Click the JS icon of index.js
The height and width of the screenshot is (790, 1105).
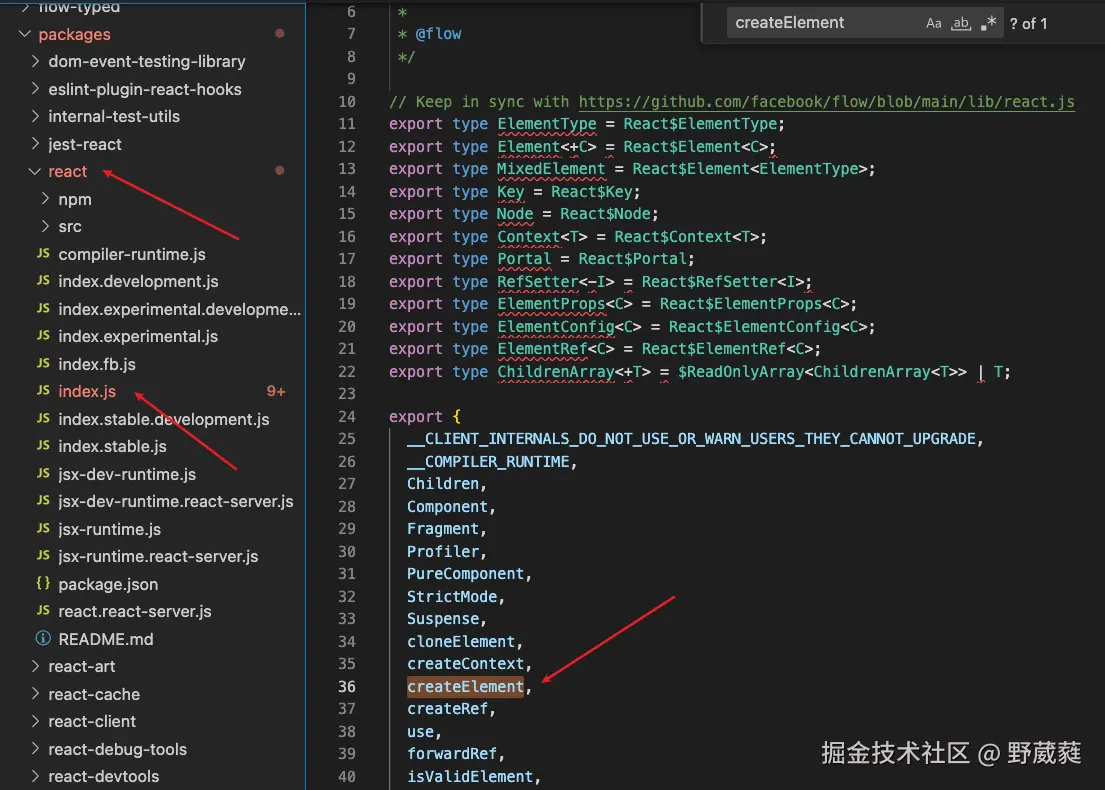(43, 391)
